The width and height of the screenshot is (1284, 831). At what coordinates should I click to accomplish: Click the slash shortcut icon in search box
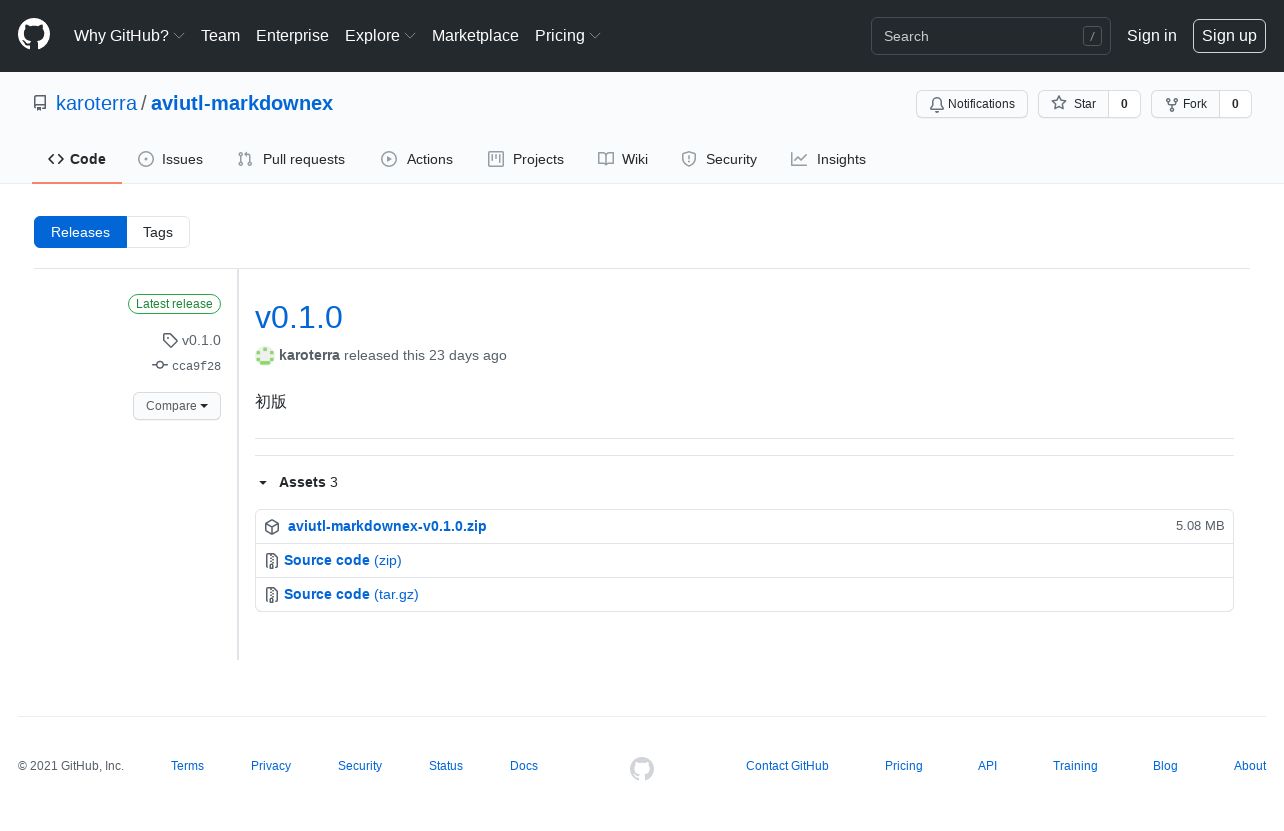tap(1092, 36)
